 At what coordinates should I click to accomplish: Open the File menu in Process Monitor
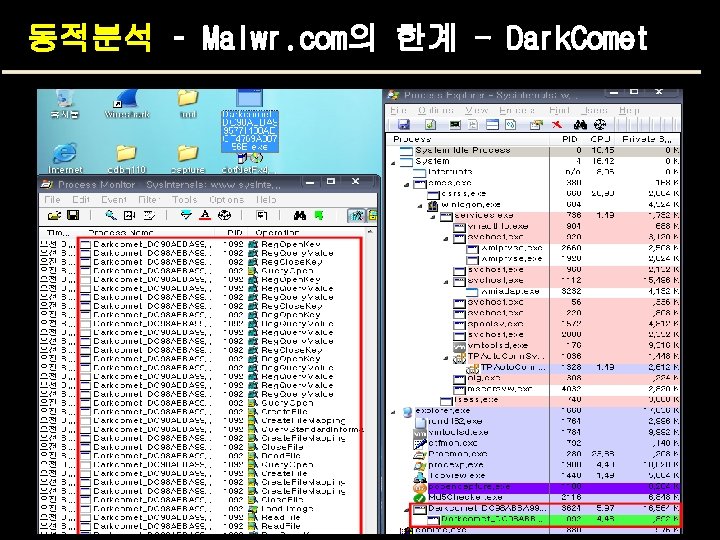coord(52,200)
